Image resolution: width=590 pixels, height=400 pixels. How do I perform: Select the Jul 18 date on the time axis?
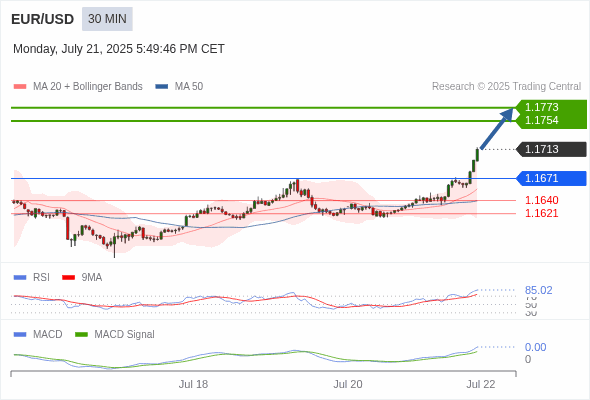[x=193, y=384]
